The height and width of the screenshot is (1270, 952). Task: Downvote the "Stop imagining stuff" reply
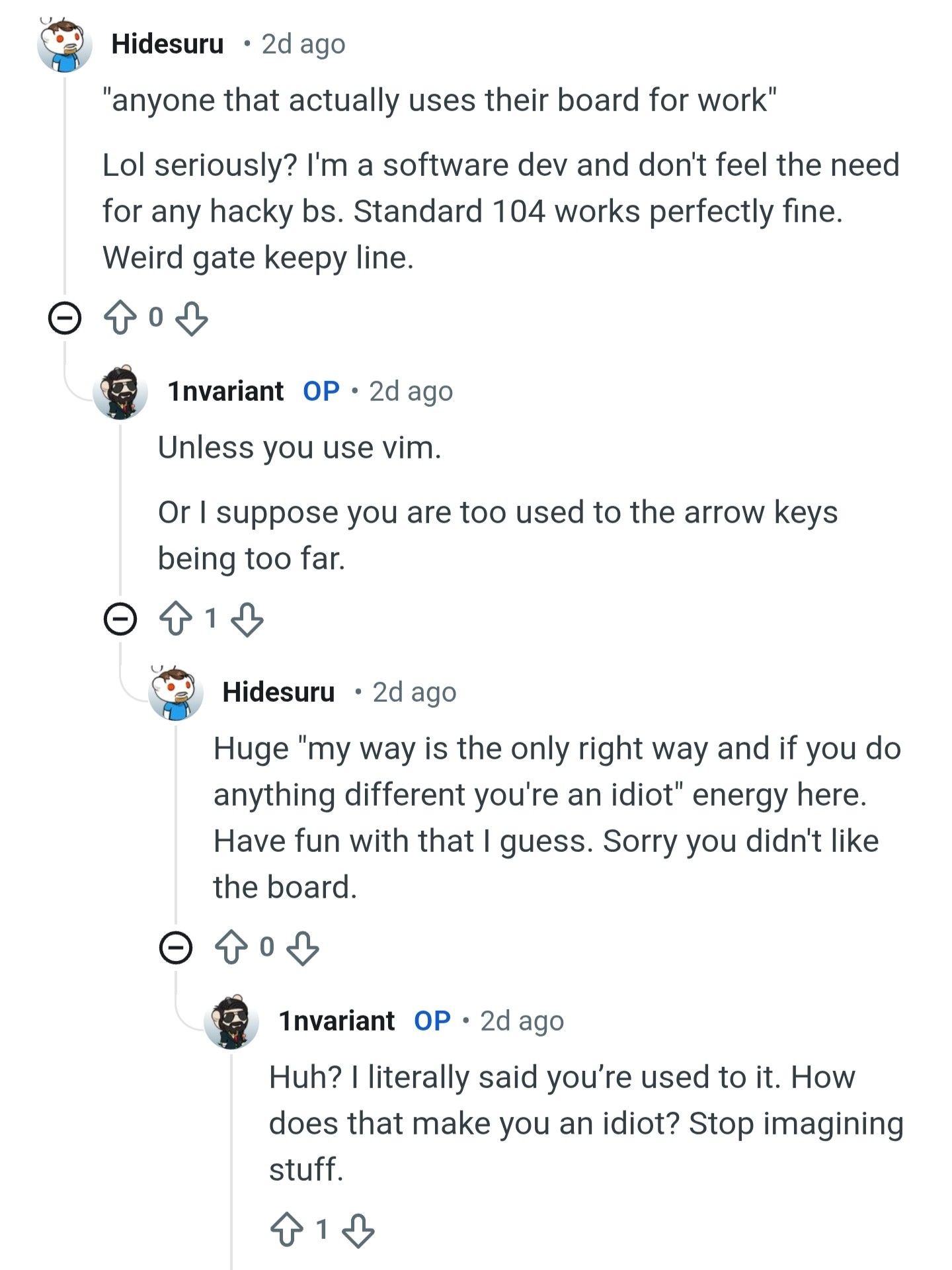click(x=358, y=1230)
